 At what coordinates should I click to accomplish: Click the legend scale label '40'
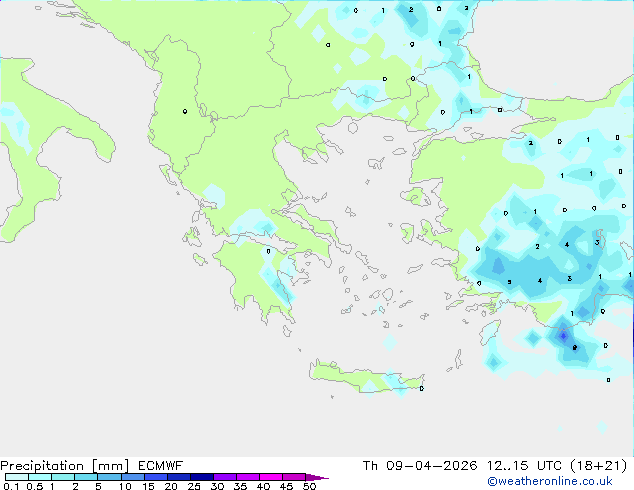(264, 486)
